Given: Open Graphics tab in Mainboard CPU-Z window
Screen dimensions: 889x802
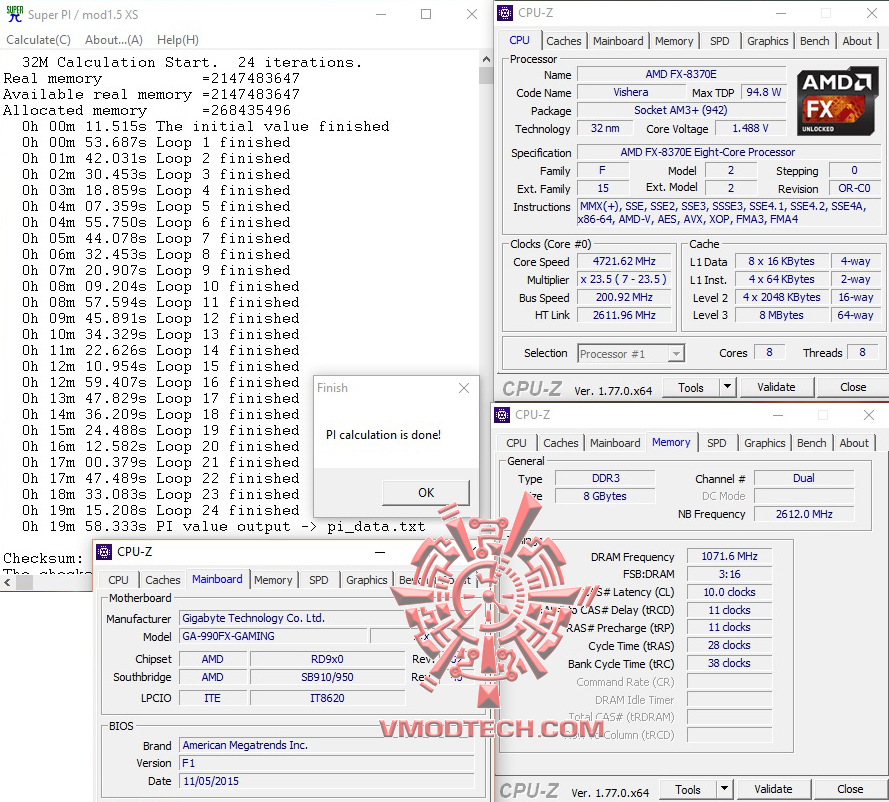Looking at the screenshot, I should coord(367,580).
